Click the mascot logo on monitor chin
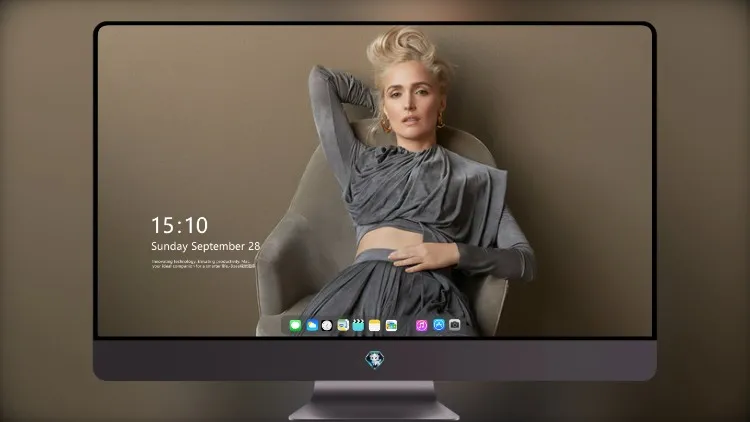The image size is (750, 422). (x=375, y=360)
